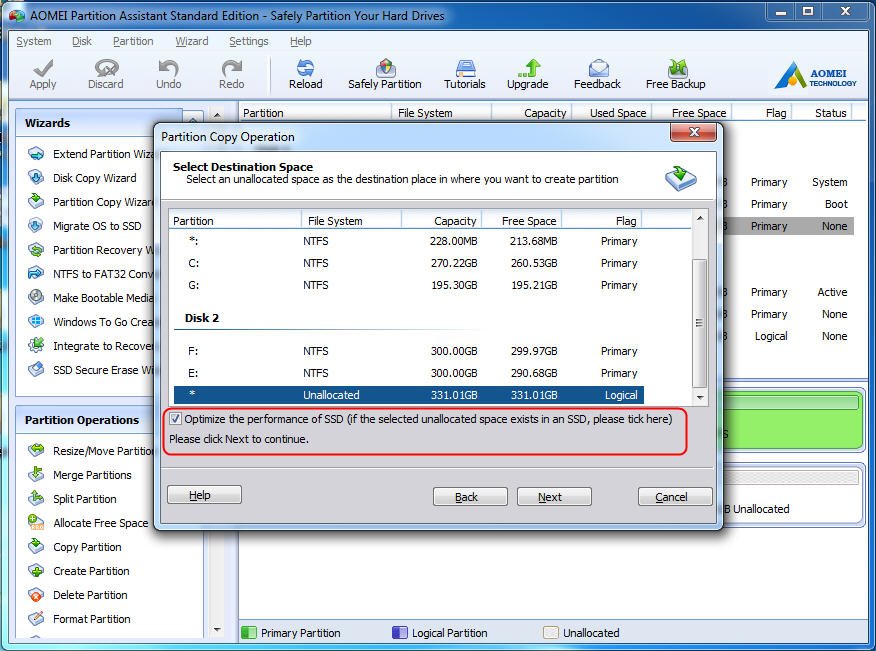
Task: Launch the Partition Copy Wizard
Action: (x=91, y=202)
